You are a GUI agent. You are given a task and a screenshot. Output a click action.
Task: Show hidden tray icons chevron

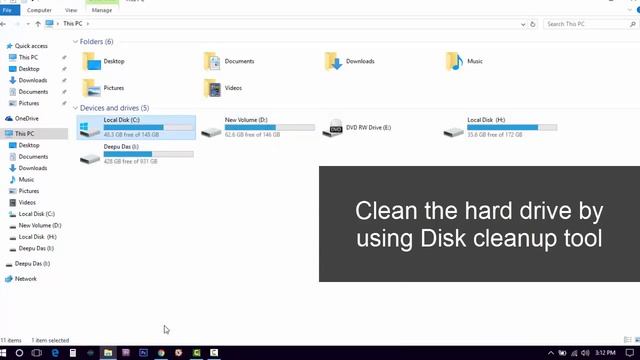[551, 353]
